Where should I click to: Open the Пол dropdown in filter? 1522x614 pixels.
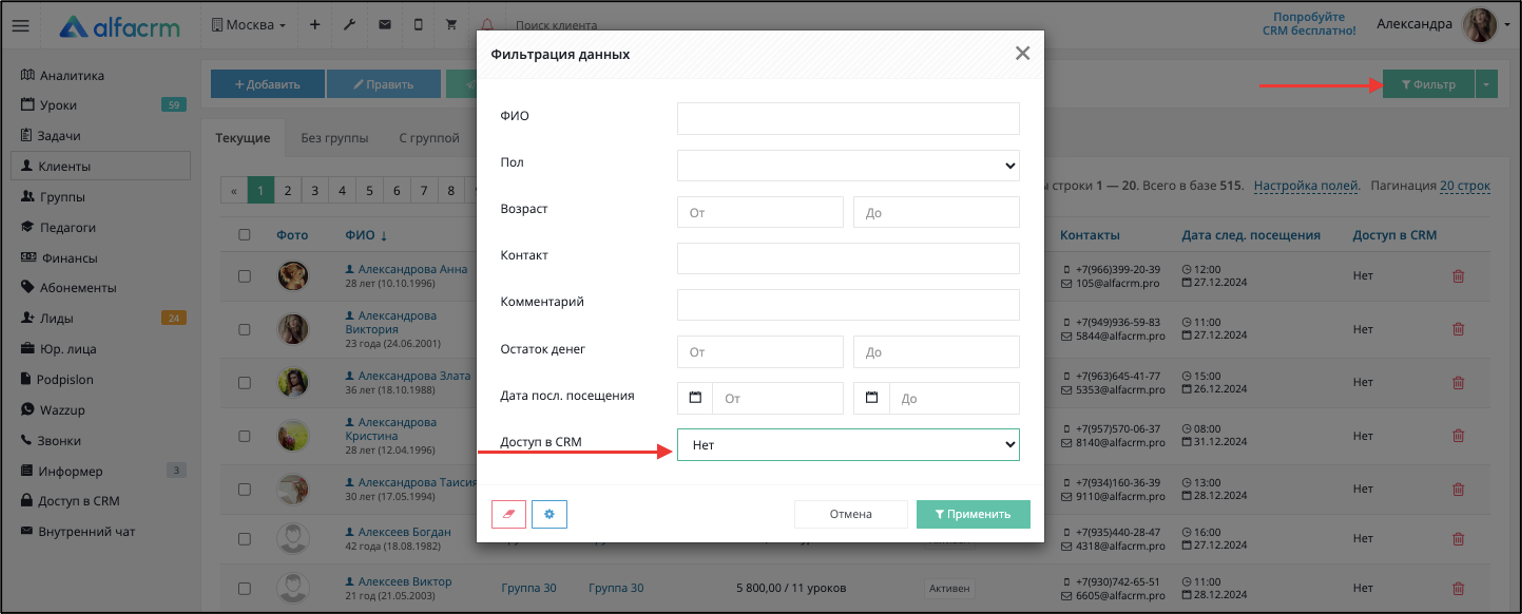(x=848, y=165)
